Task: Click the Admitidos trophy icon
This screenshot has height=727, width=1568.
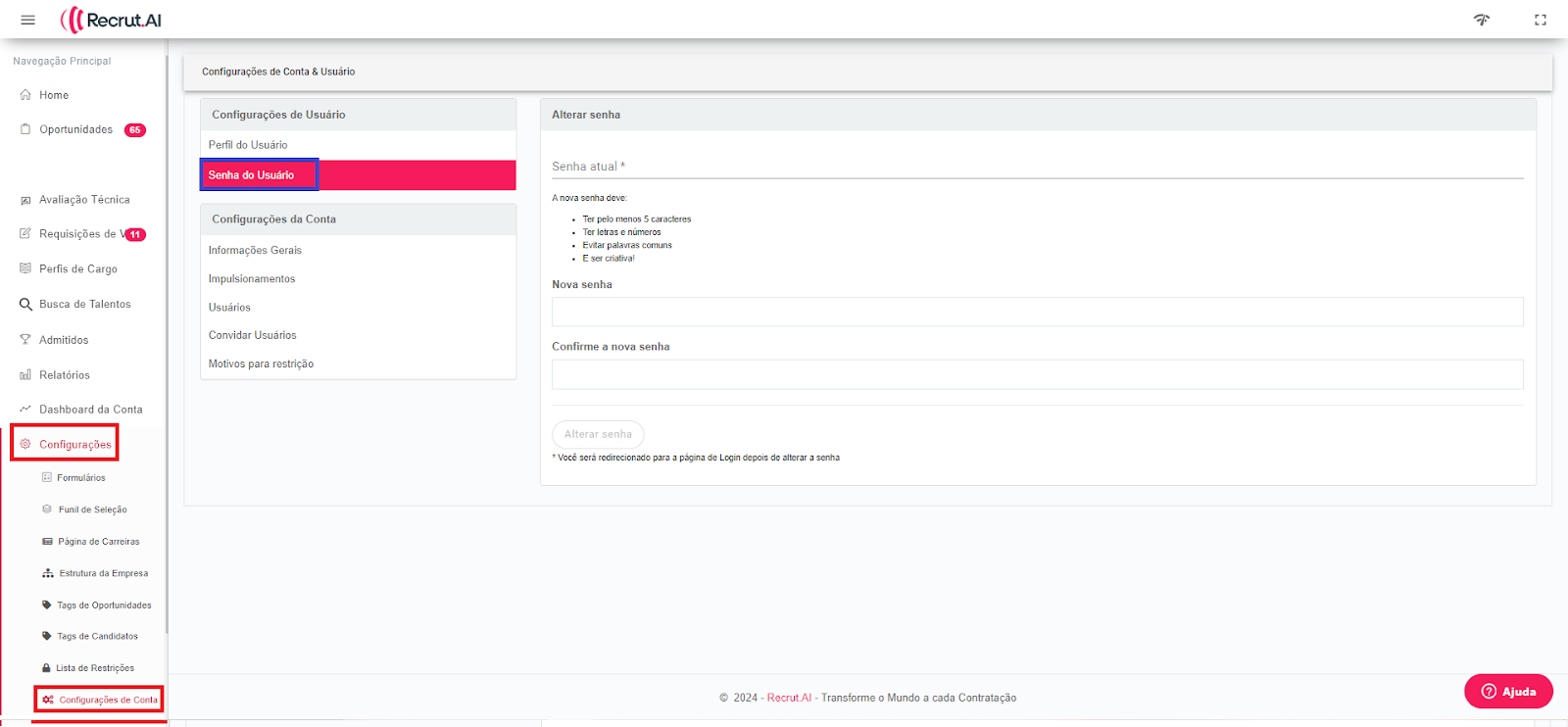Action: pyautogui.click(x=25, y=340)
